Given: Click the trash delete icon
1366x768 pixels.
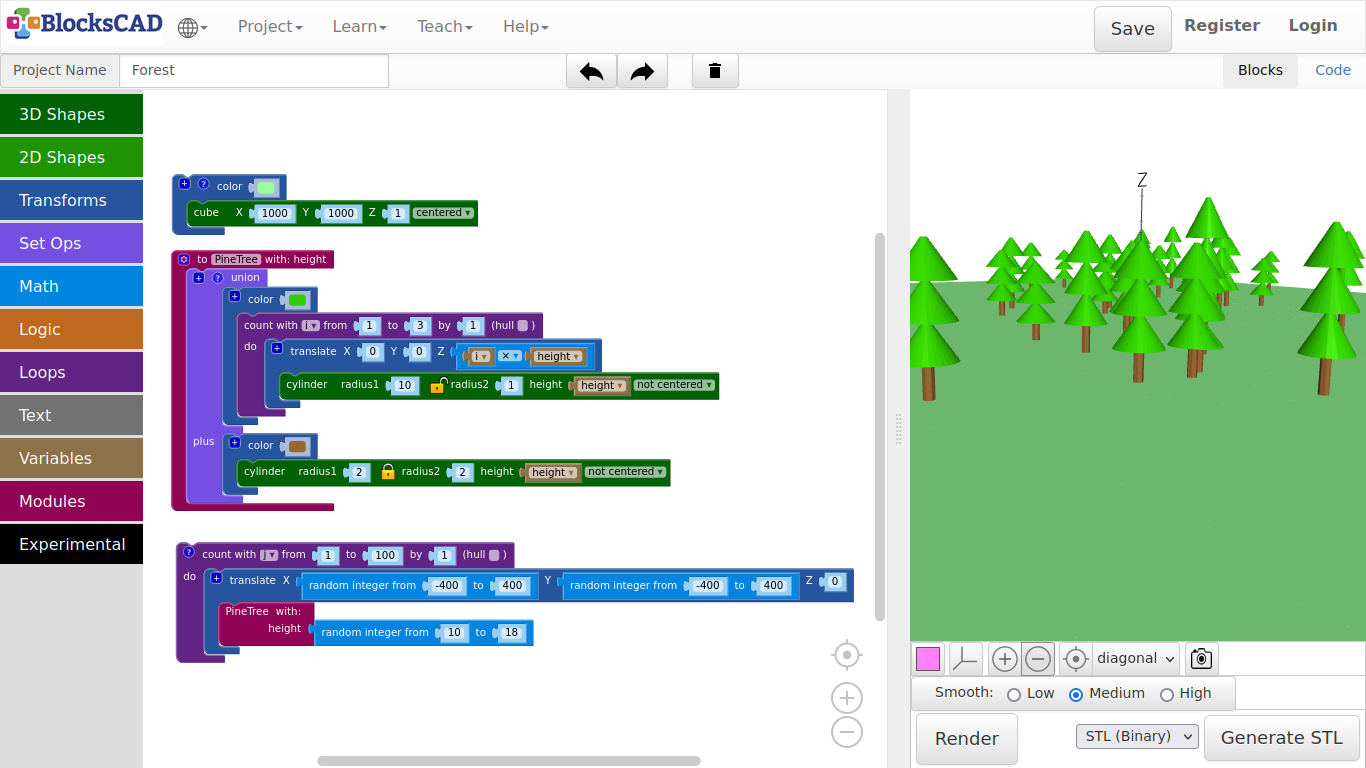Looking at the screenshot, I should (715, 71).
